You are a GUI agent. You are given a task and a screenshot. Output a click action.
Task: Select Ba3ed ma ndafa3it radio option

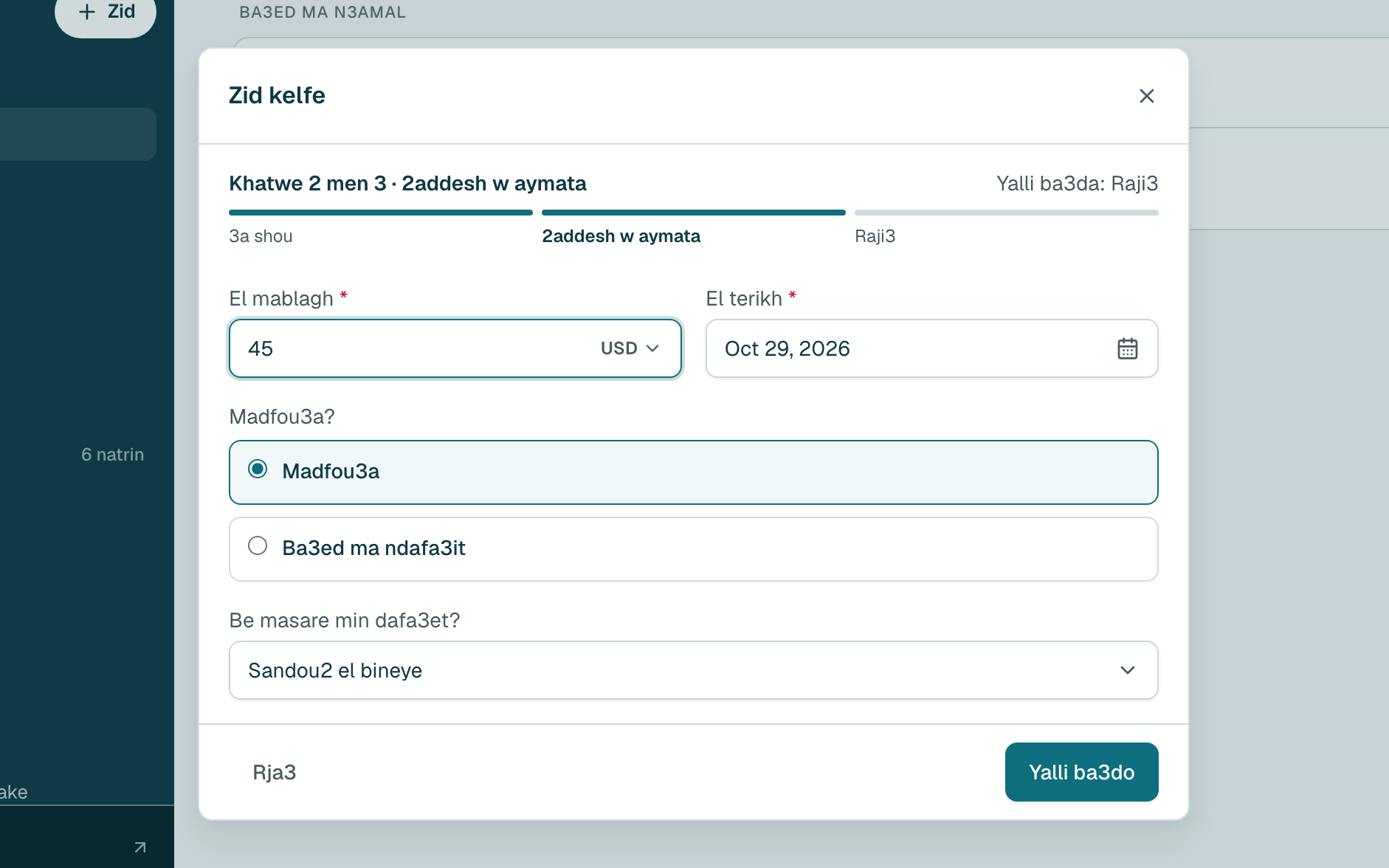(693, 549)
